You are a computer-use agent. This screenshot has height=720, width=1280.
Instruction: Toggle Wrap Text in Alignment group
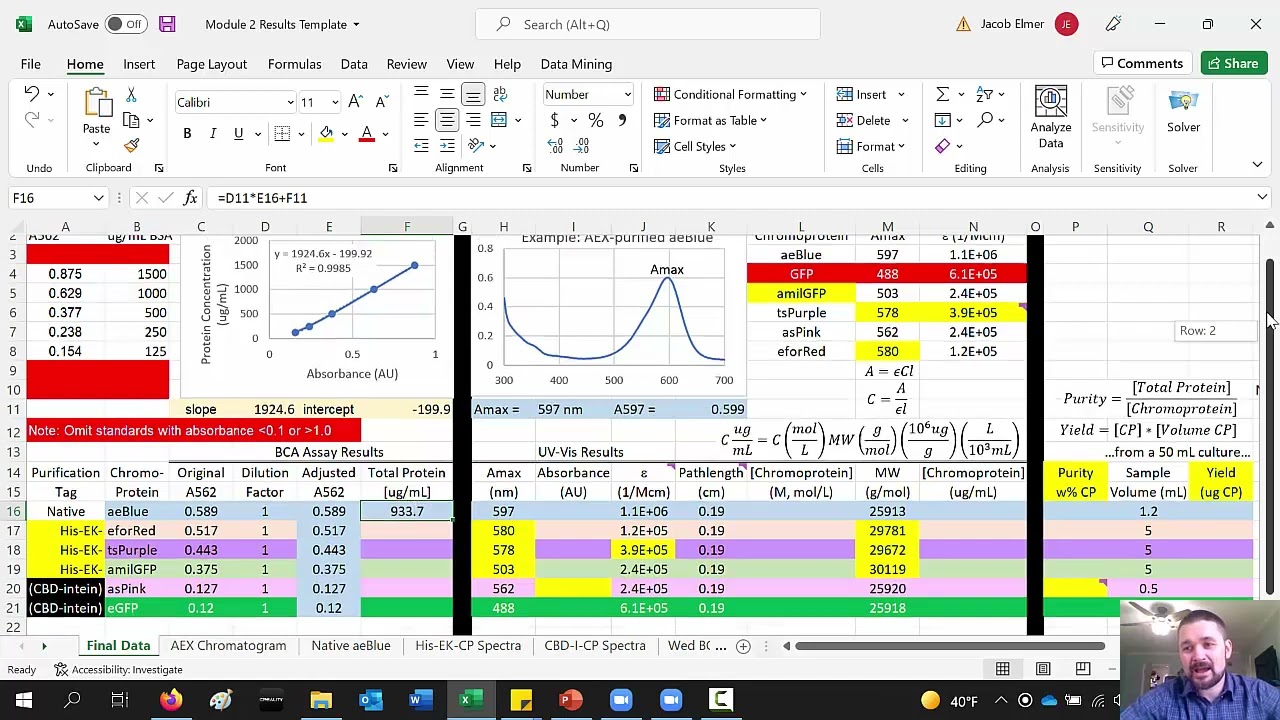click(x=499, y=94)
